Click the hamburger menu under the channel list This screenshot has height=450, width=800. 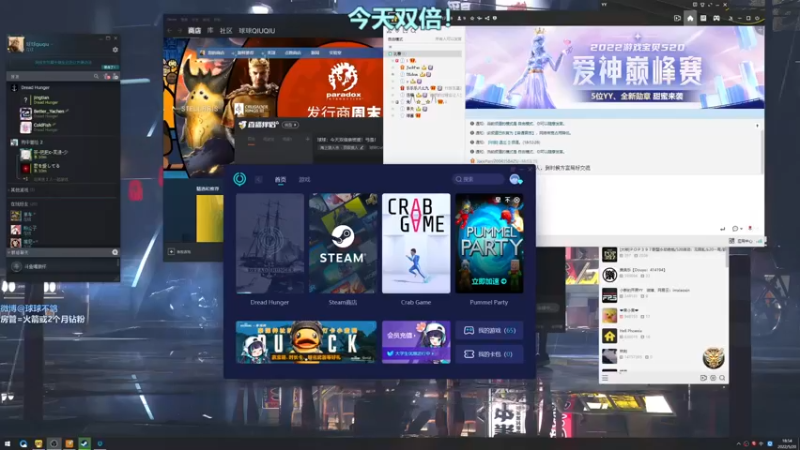click(605, 378)
